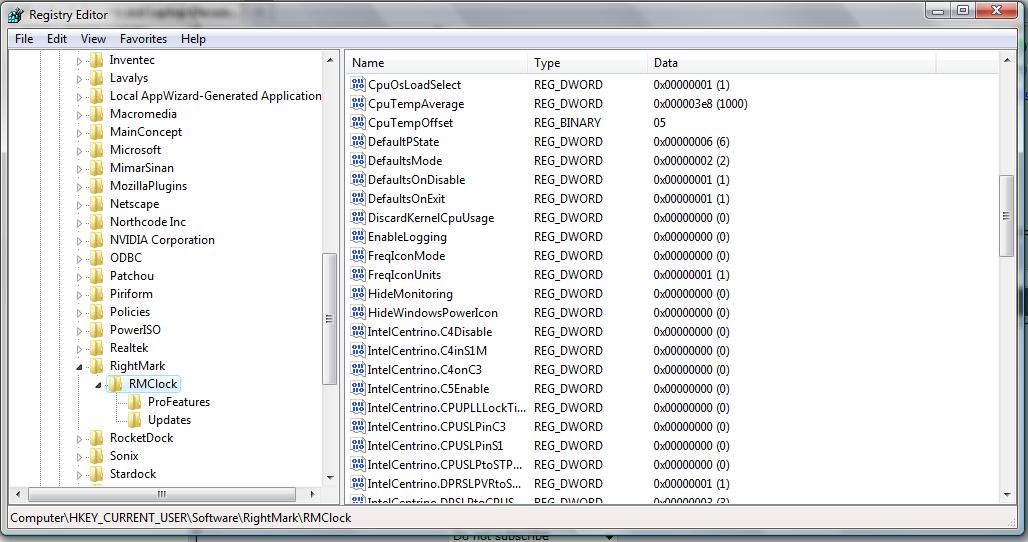The image size is (1028, 542).
Task: Click the tree pane vertical scrollbar thumb
Action: [x=330, y=319]
